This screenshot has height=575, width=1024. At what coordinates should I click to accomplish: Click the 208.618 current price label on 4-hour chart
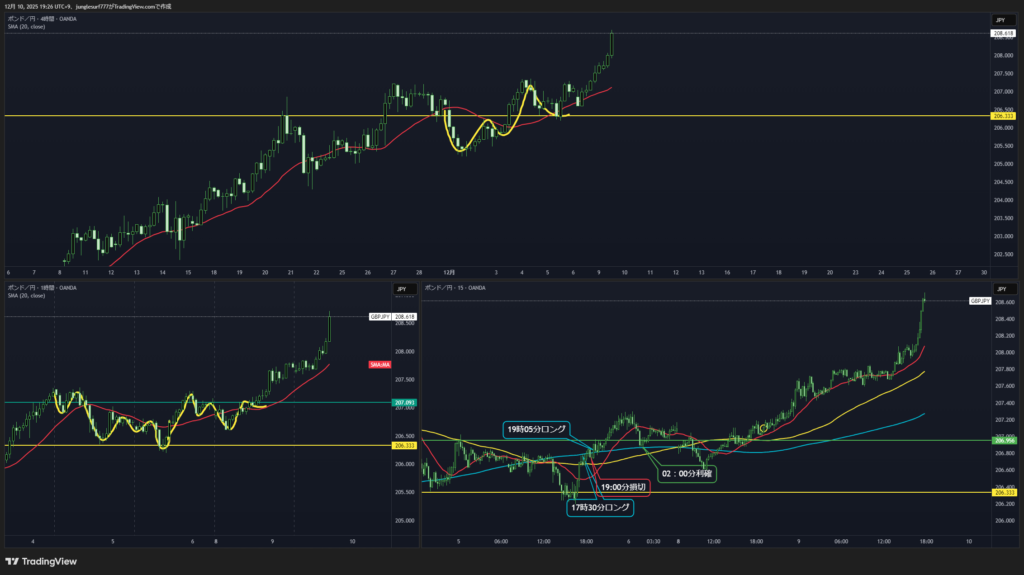tap(1003, 33)
